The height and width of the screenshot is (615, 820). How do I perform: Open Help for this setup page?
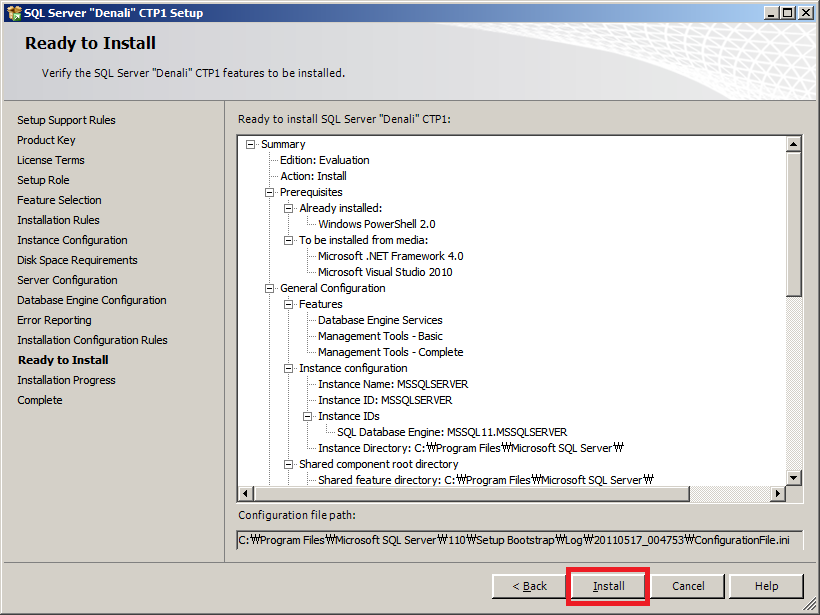pos(766,586)
